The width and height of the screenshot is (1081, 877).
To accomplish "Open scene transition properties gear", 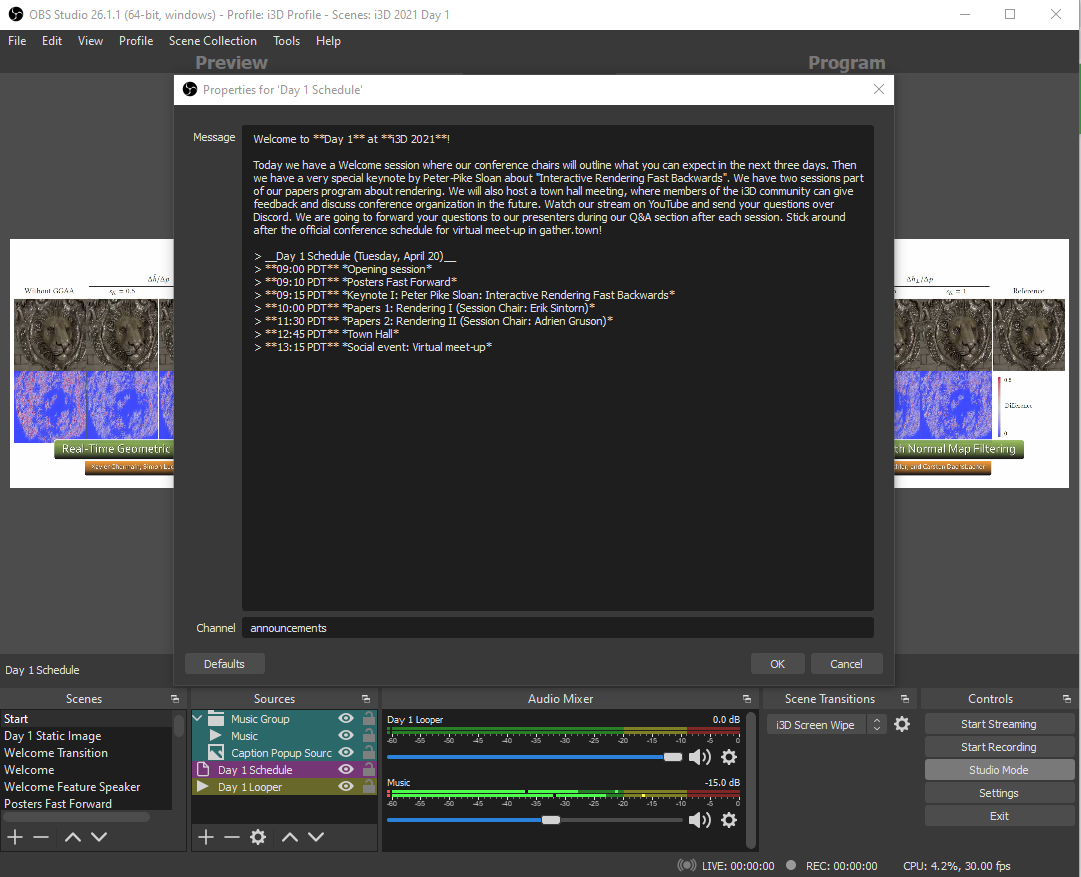I will point(902,724).
